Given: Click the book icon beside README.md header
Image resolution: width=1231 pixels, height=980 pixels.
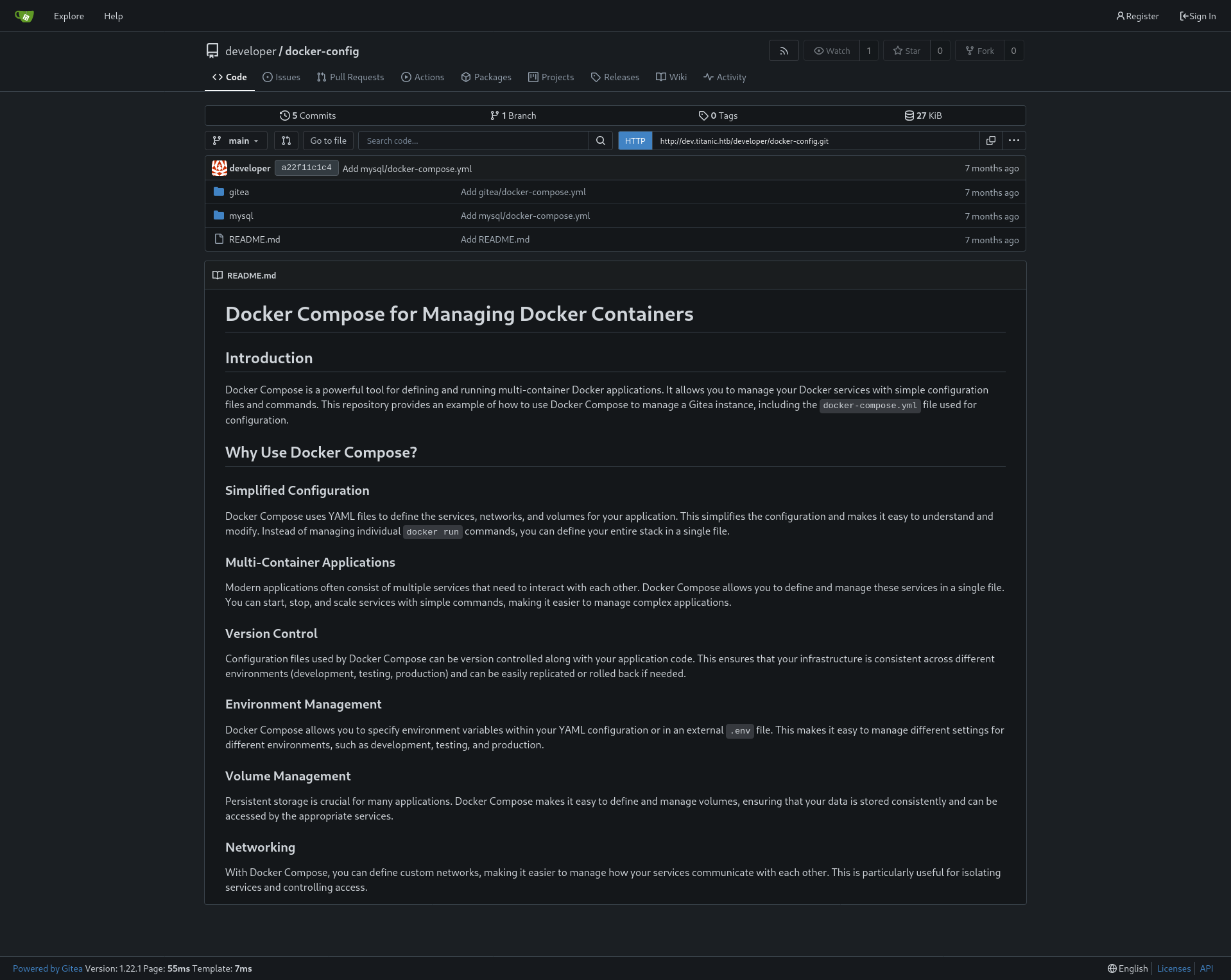Looking at the screenshot, I should [x=218, y=275].
